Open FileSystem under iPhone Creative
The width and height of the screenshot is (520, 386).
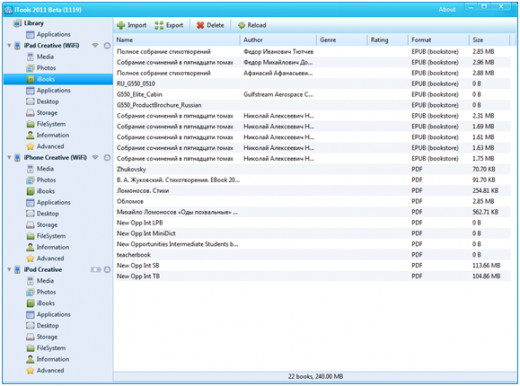pos(46,236)
